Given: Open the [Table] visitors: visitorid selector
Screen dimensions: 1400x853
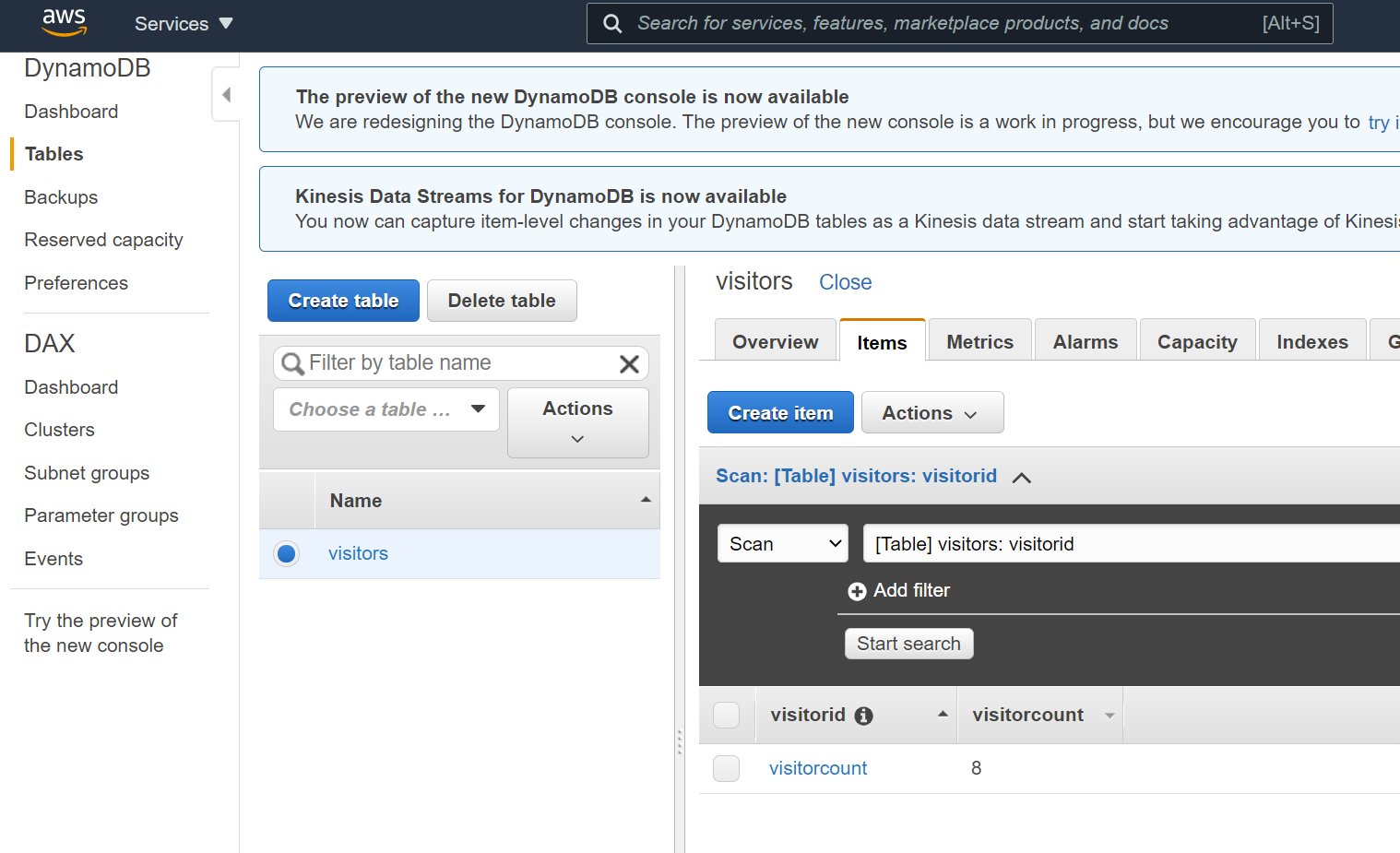Looking at the screenshot, I should 1132,543.
